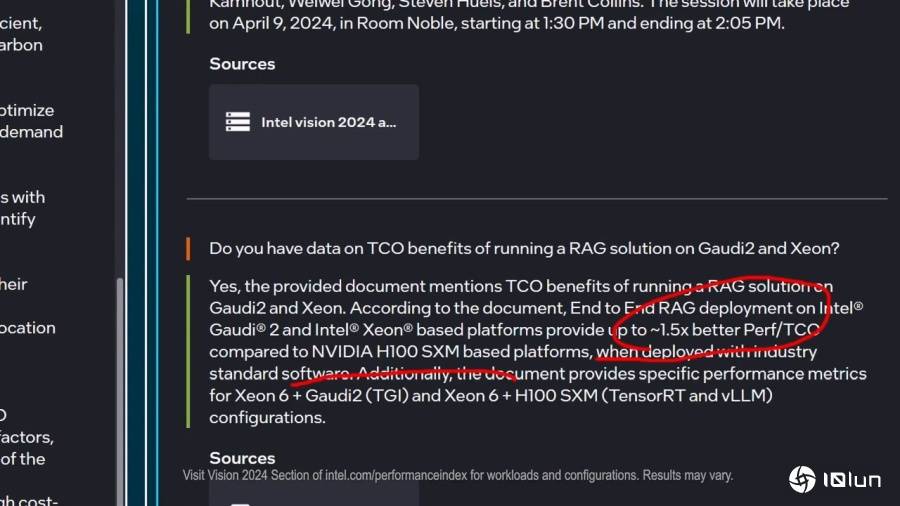Click the database icon on the source card
This screenshot has width=900, height=506.
click(238, 122)
